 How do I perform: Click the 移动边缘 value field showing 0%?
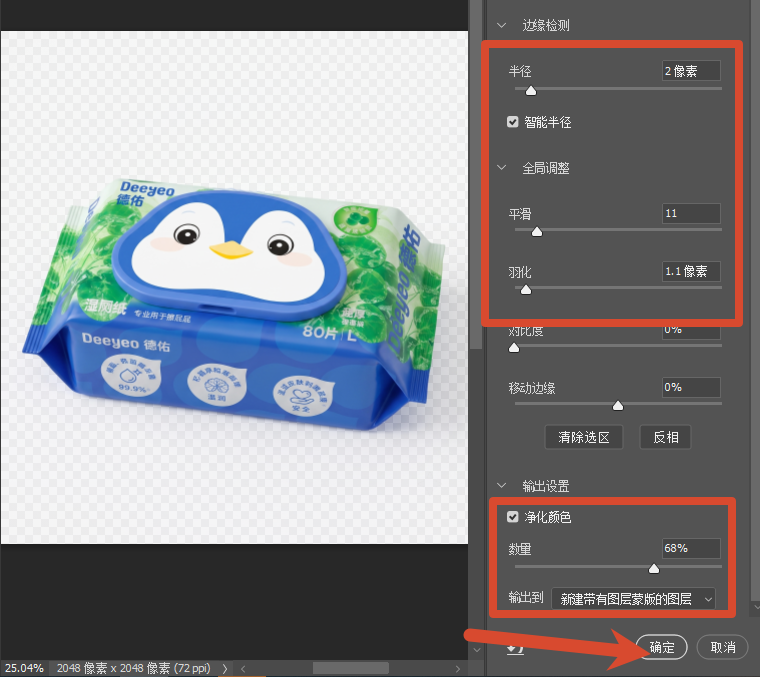[x=691, y=387]
